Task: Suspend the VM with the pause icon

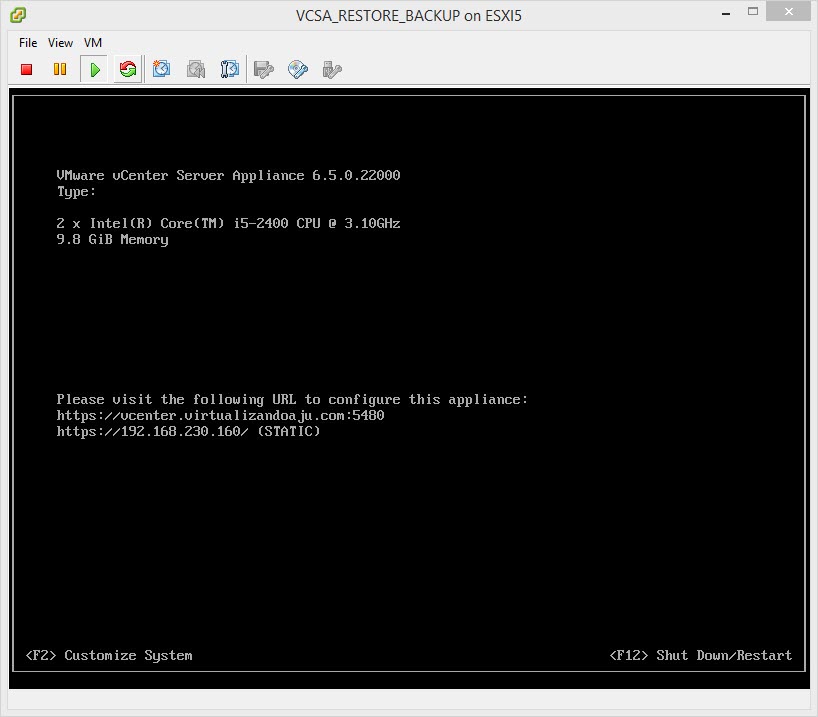Action: click(60, 69)
